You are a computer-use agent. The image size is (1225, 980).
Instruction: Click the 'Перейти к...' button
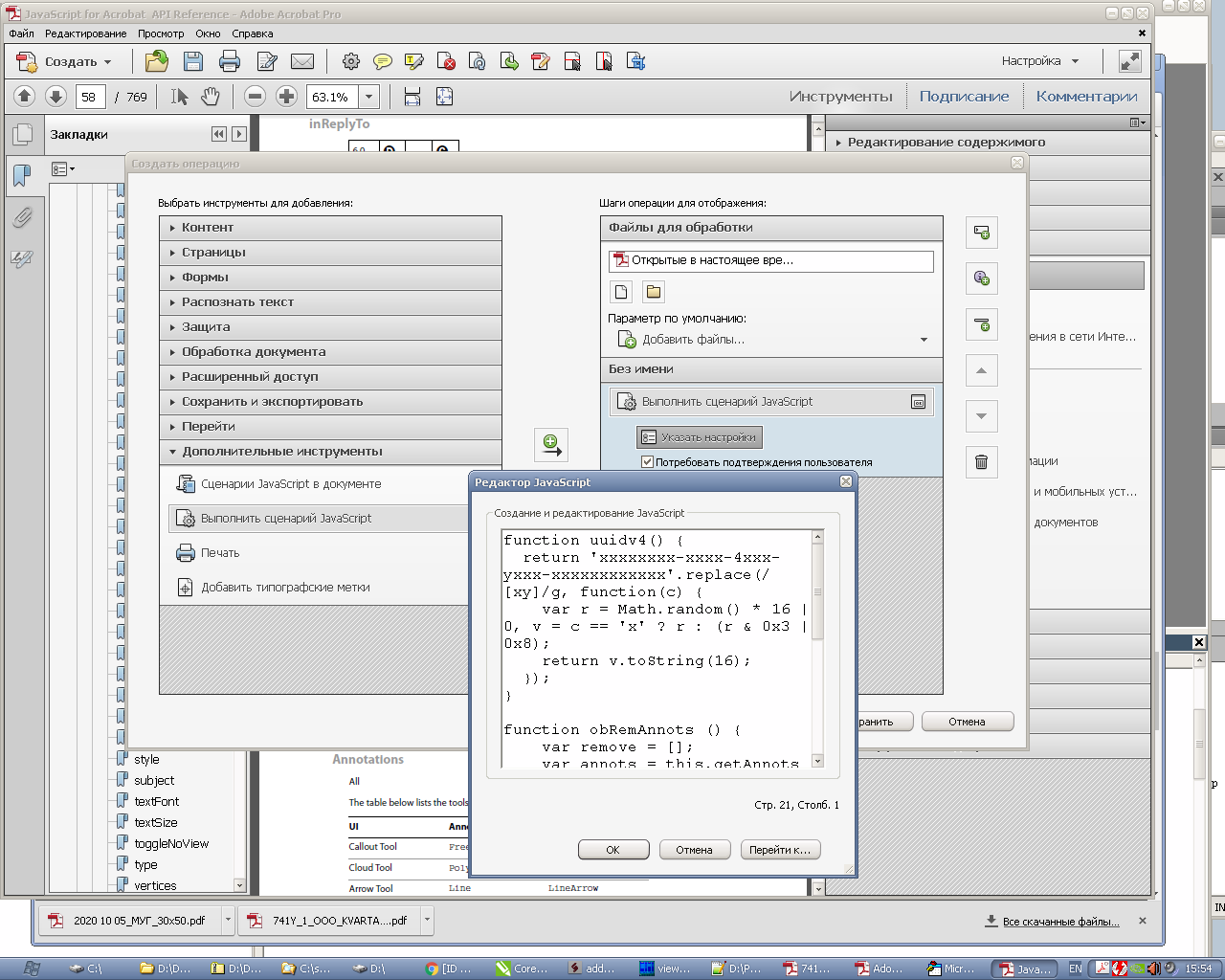pos(780,850)
